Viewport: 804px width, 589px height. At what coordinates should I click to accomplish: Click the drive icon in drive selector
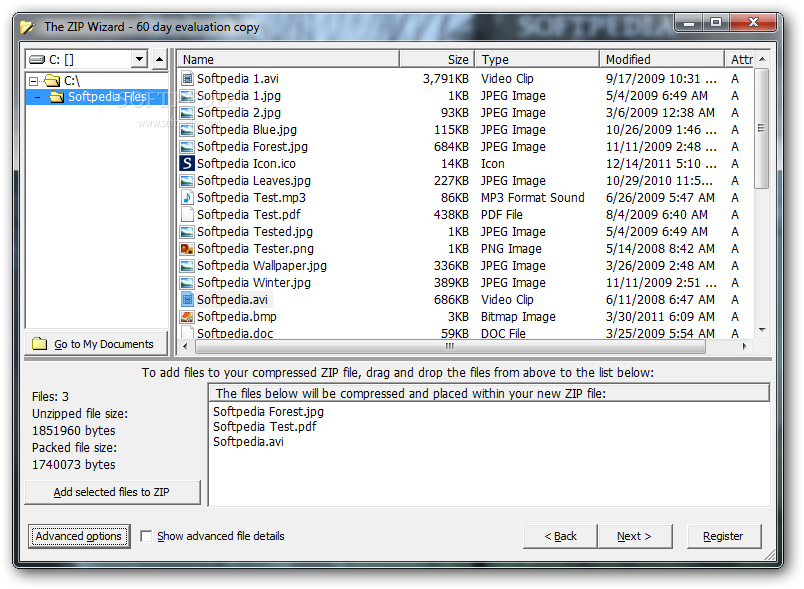(37, 60)
